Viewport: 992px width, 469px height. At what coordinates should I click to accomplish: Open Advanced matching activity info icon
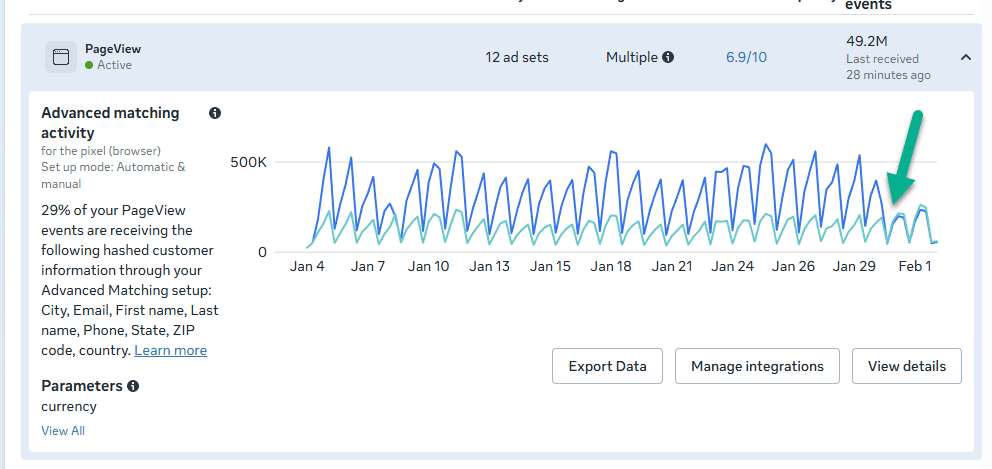[x=215, y=113]
